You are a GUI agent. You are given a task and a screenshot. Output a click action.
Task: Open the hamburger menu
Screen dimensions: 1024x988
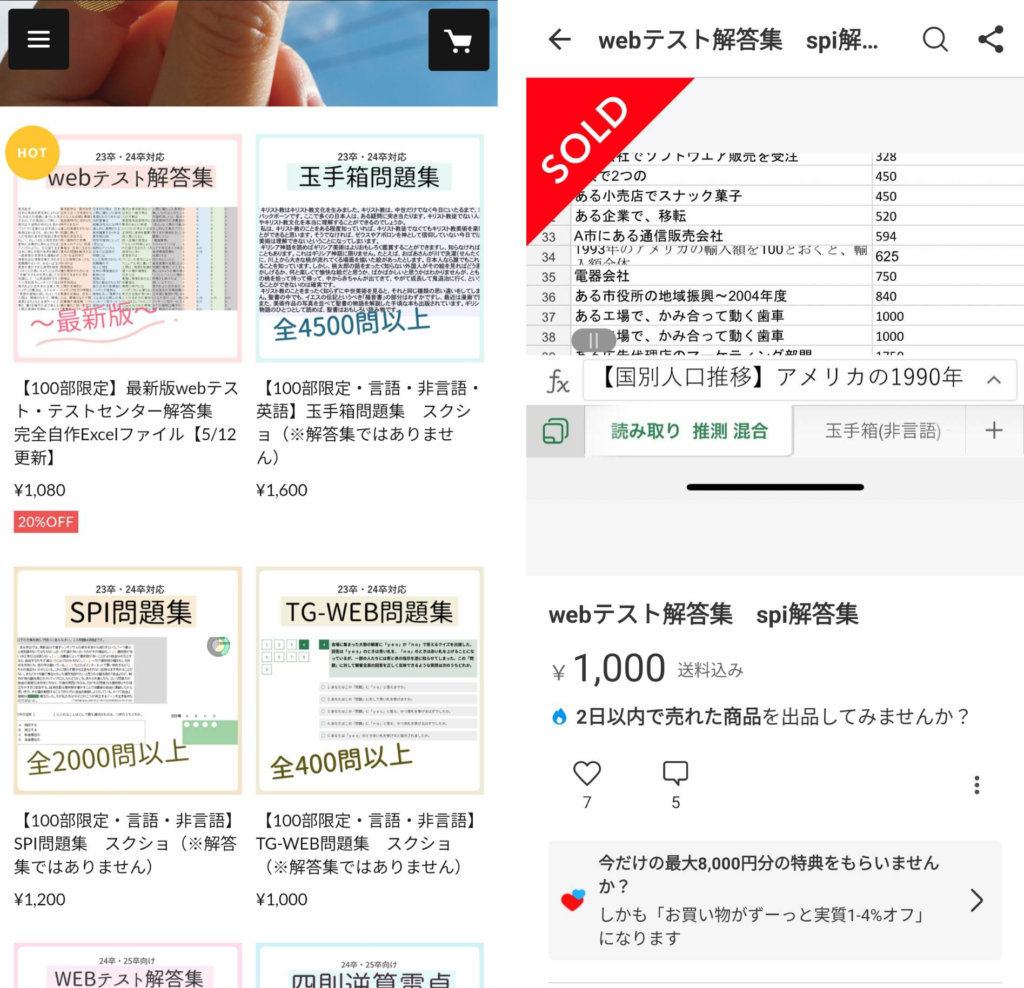38,39
